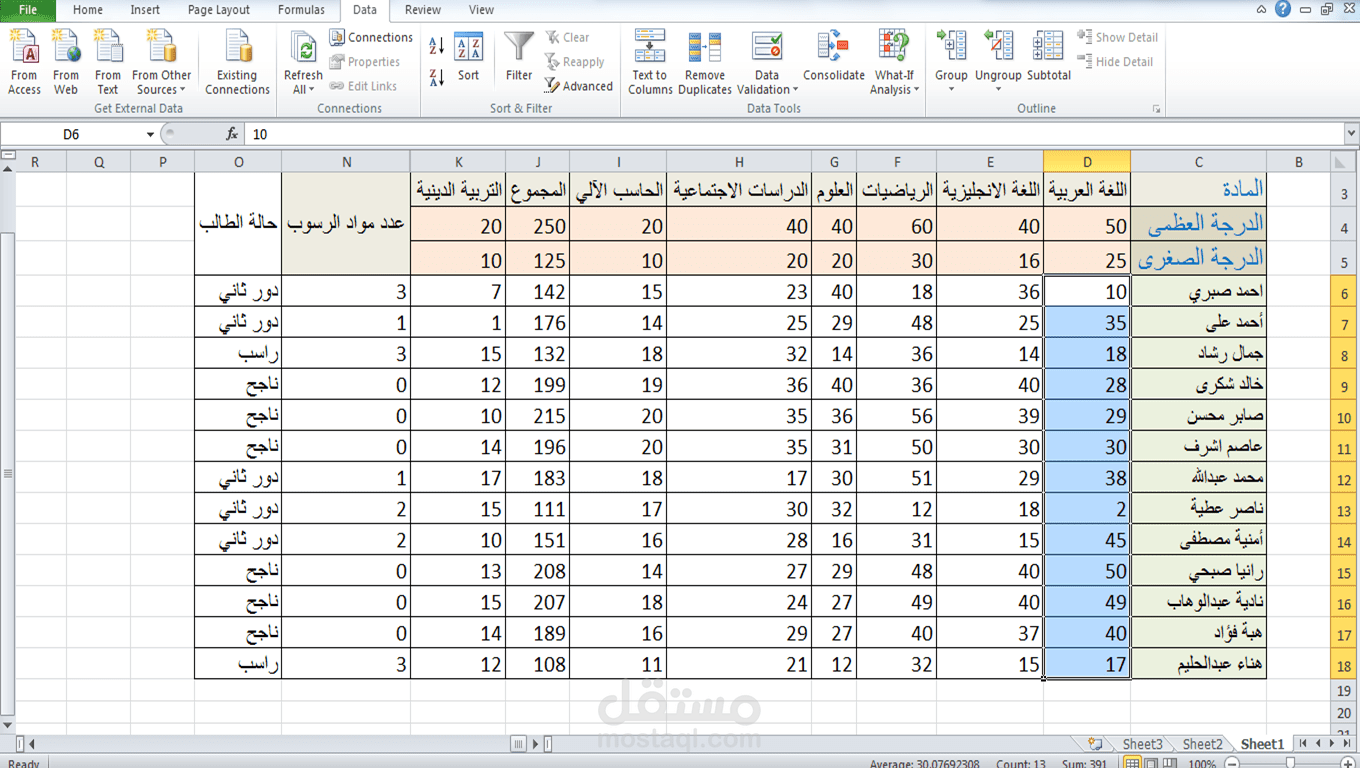
Task: Click the vertical scrollbar
Action: [x=7, y=475]
